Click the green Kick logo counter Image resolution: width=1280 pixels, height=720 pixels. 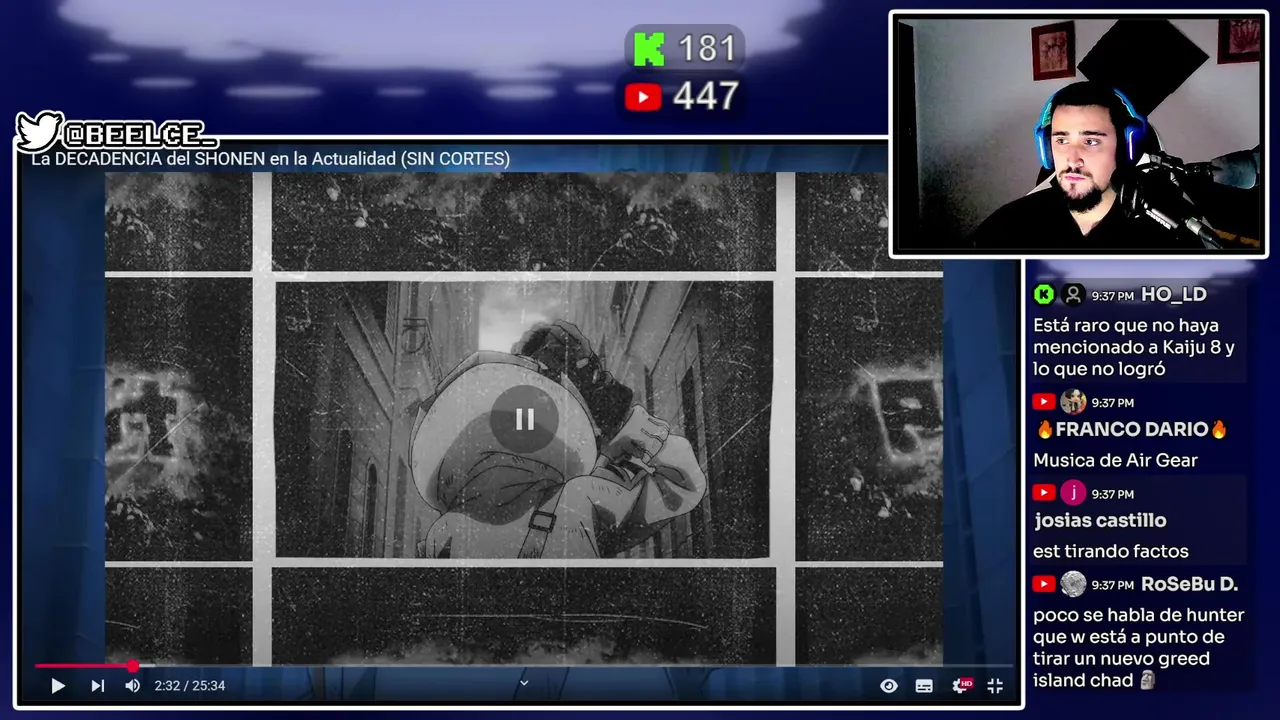649,48
